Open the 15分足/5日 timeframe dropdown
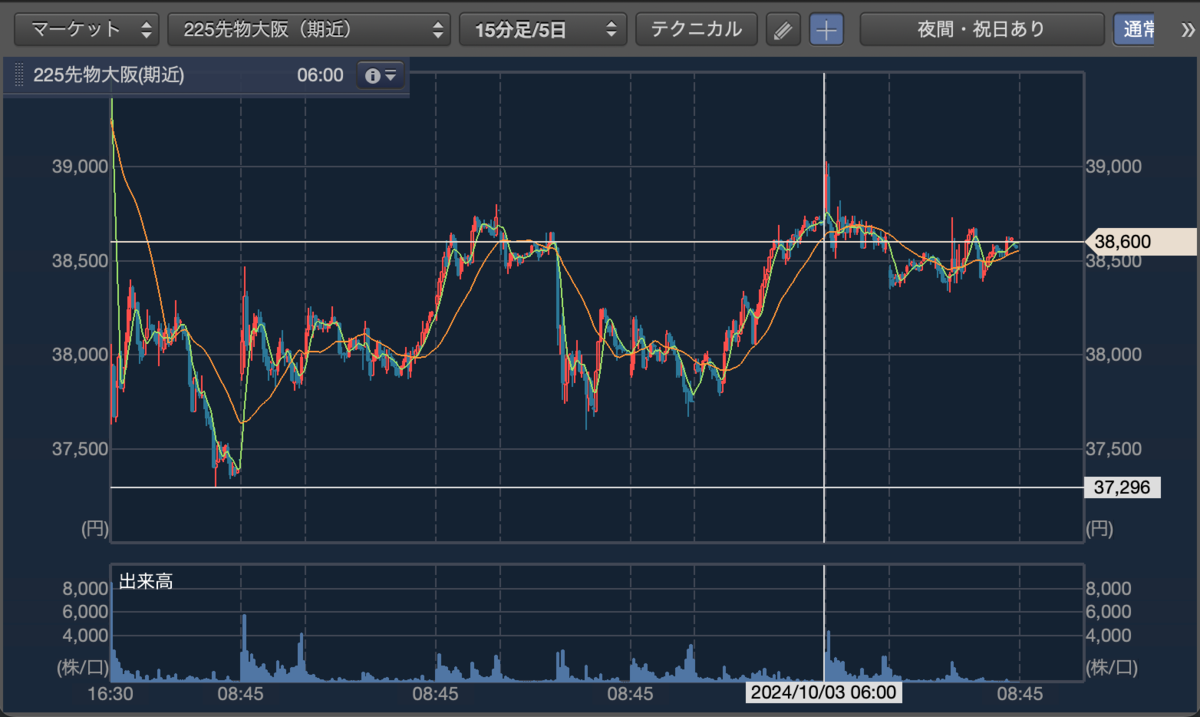Viewport: 1200px width, 717px height. [x=543, y=29]
